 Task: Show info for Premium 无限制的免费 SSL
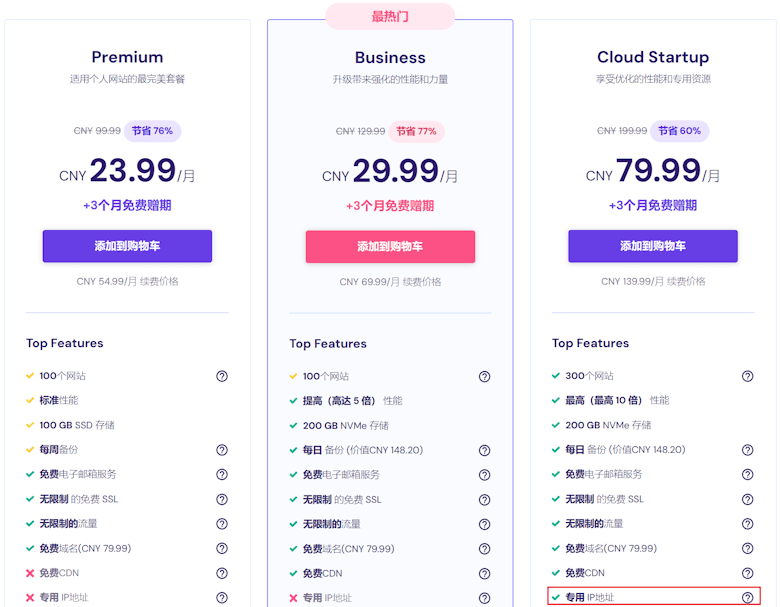[x=222, y=499]
